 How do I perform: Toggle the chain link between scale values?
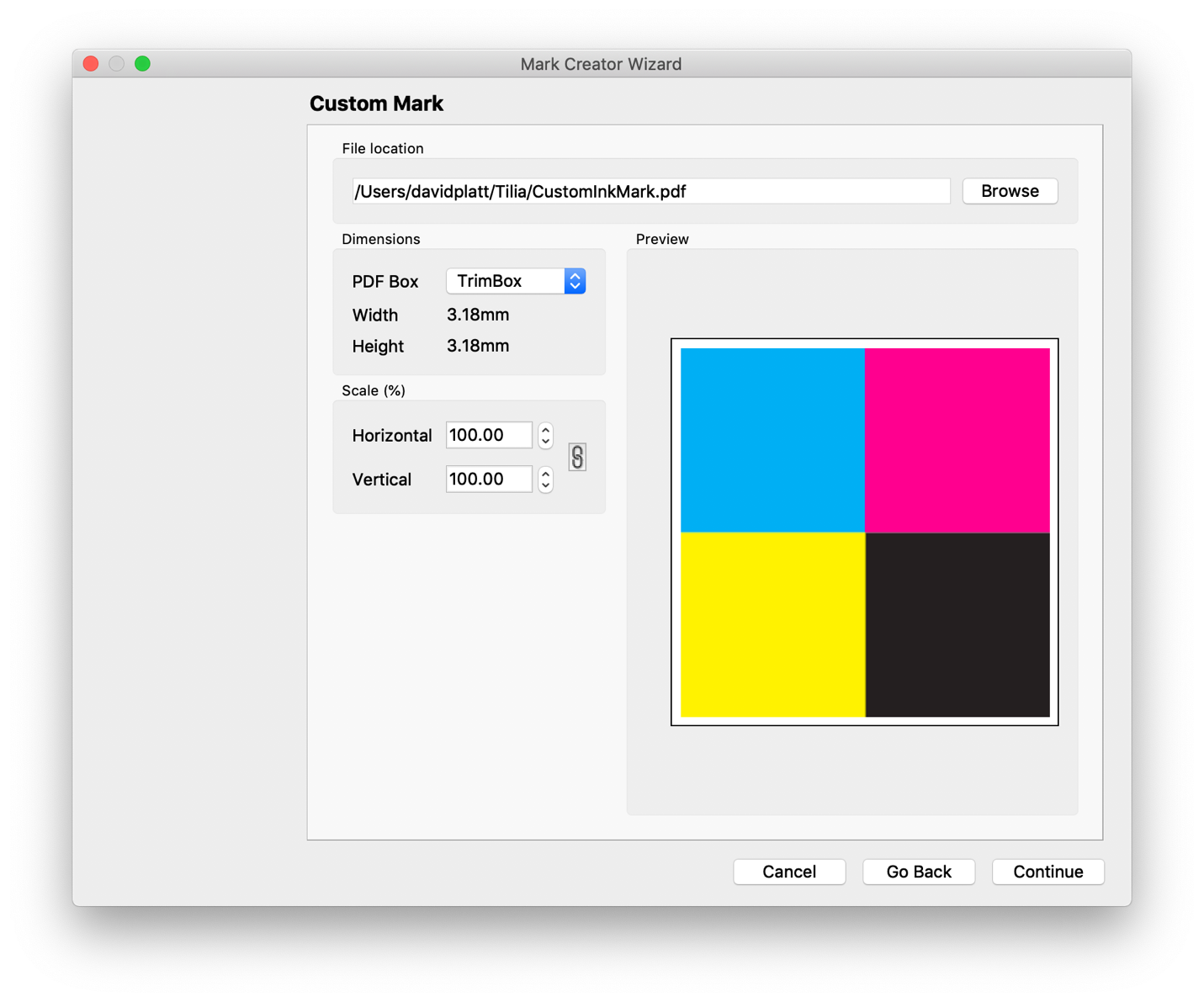577,457
